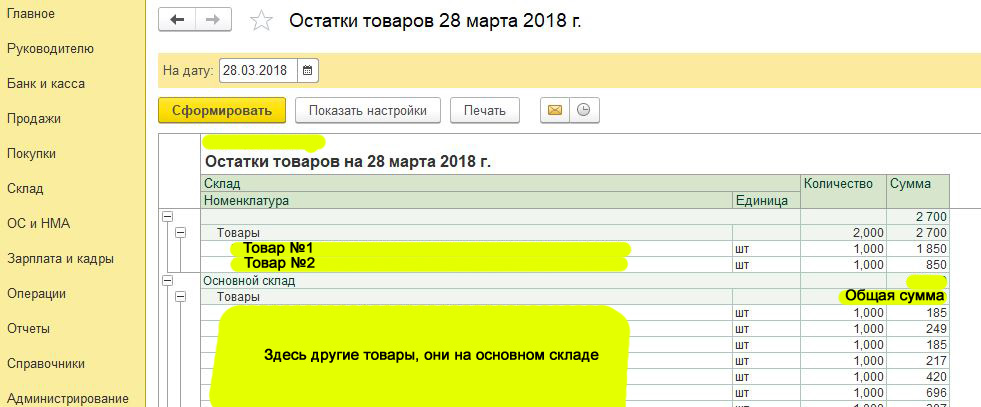Image resolution: width=981 pixels, height=407 pixels.
Task: Edit the На дату date field
Action: 258,71
